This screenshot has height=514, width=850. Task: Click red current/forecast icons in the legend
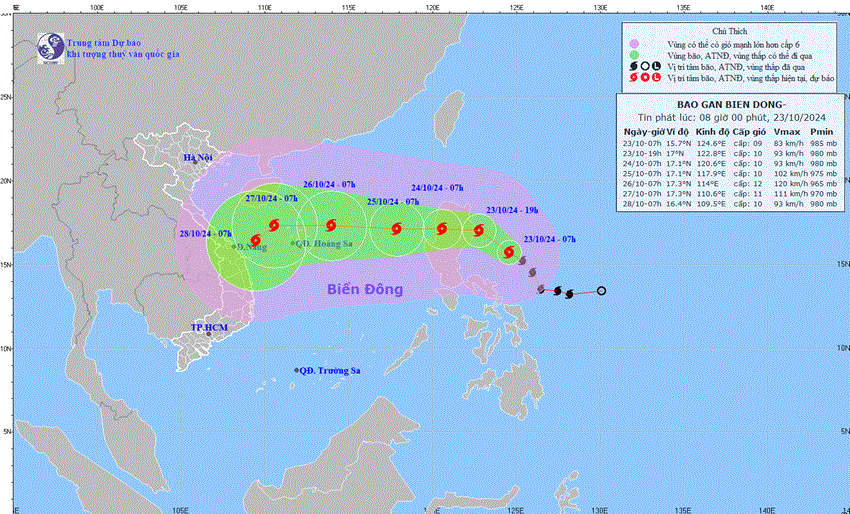[x=645, y=78]
